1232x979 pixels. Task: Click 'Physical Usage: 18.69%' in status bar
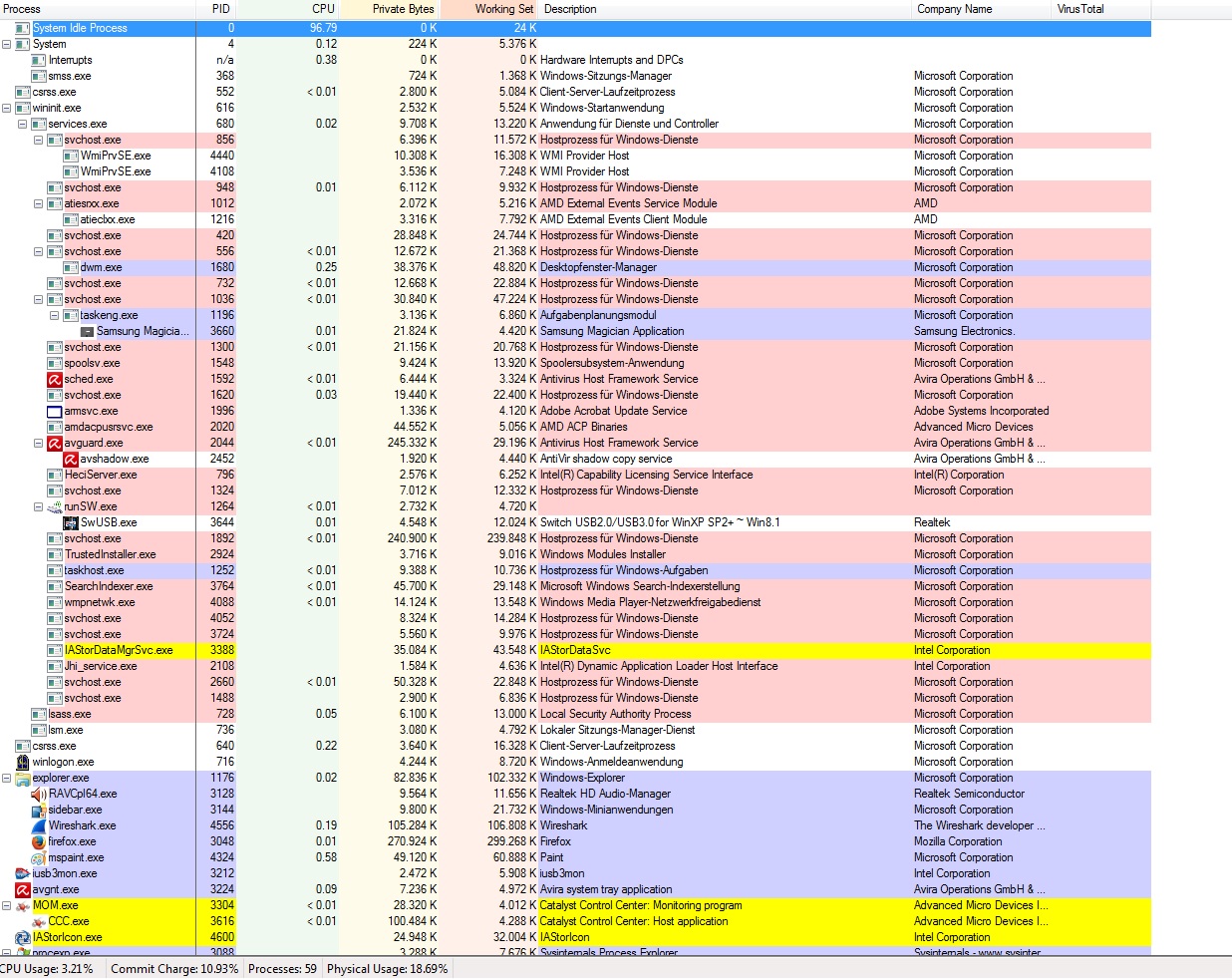387,969
